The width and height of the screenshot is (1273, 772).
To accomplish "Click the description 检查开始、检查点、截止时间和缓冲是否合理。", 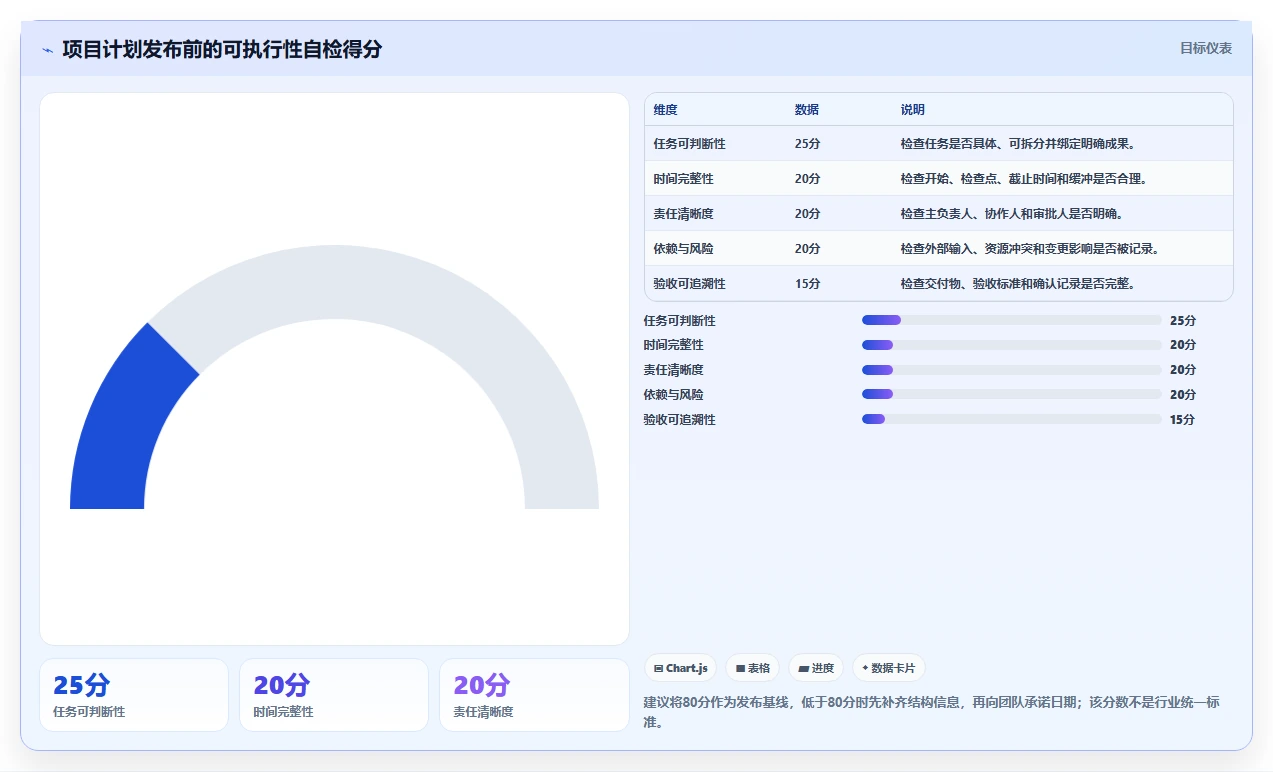I will point(1024,179).
